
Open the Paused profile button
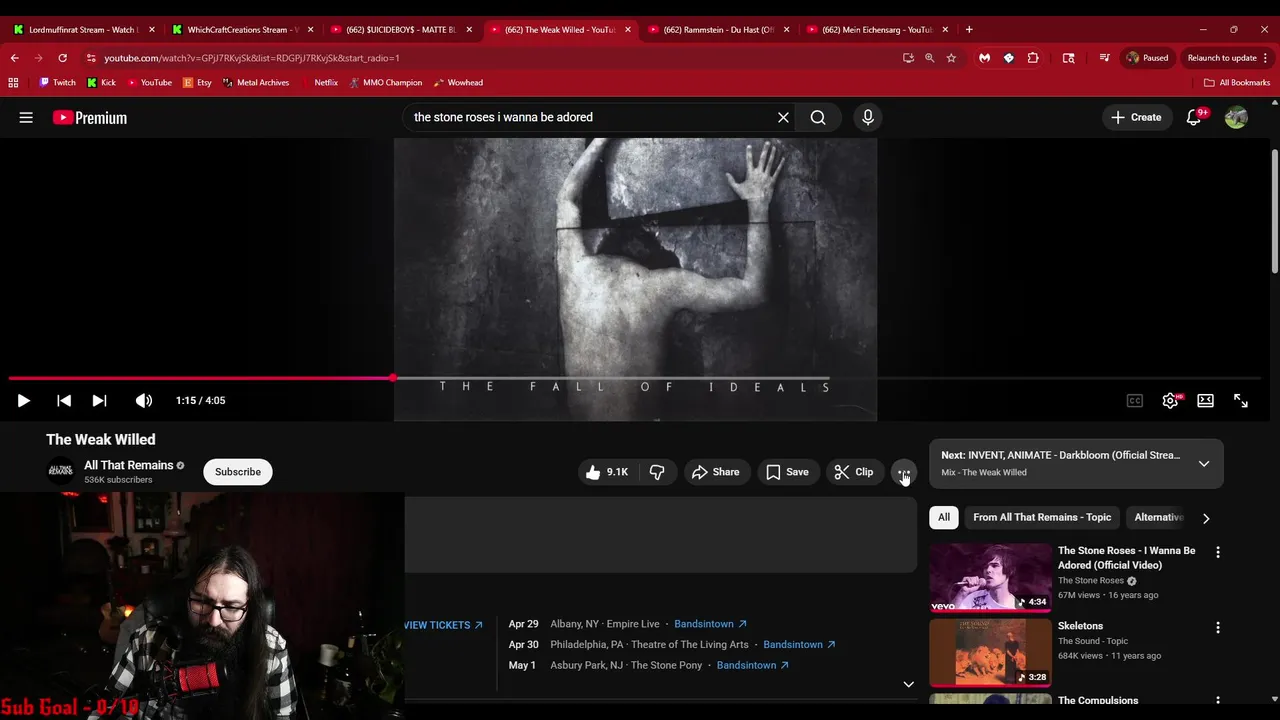point(1147,58)
